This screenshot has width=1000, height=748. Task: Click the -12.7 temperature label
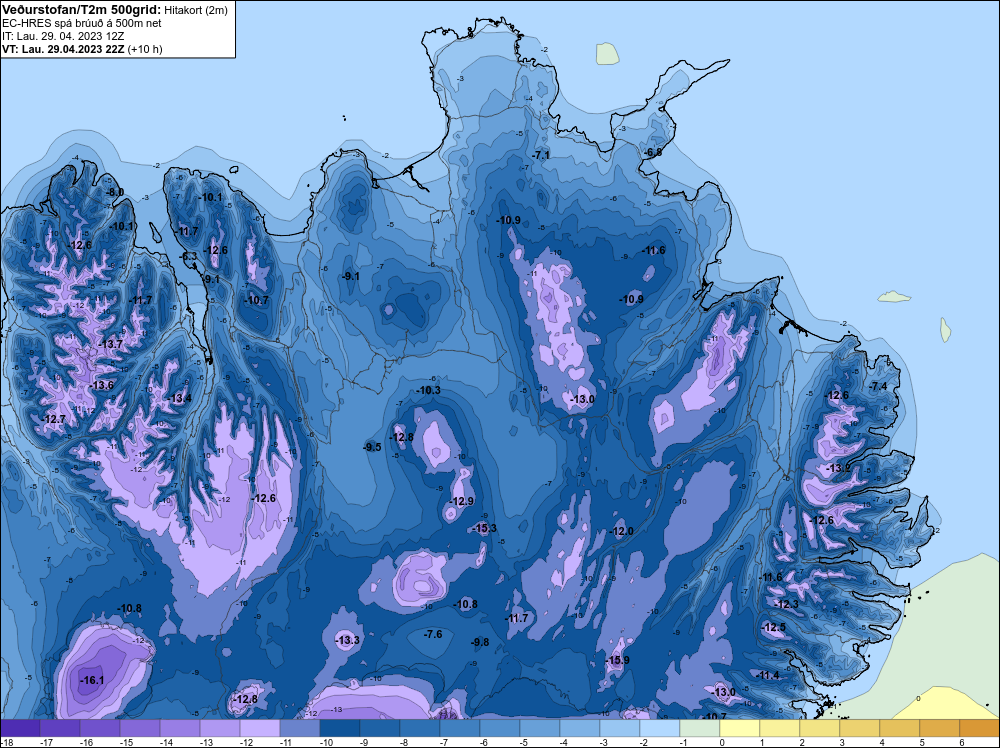coord(54,419)
